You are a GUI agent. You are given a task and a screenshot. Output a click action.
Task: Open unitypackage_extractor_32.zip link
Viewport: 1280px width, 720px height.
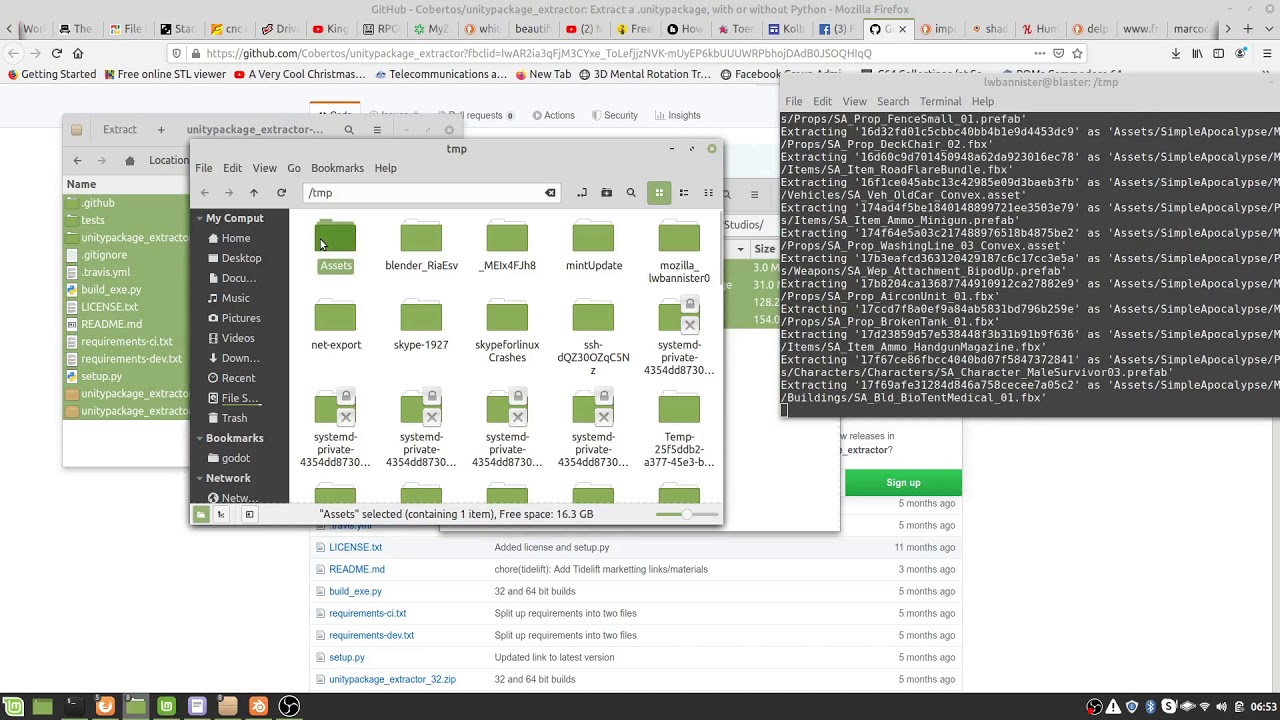pyautogui.click(x=392, y=679)
